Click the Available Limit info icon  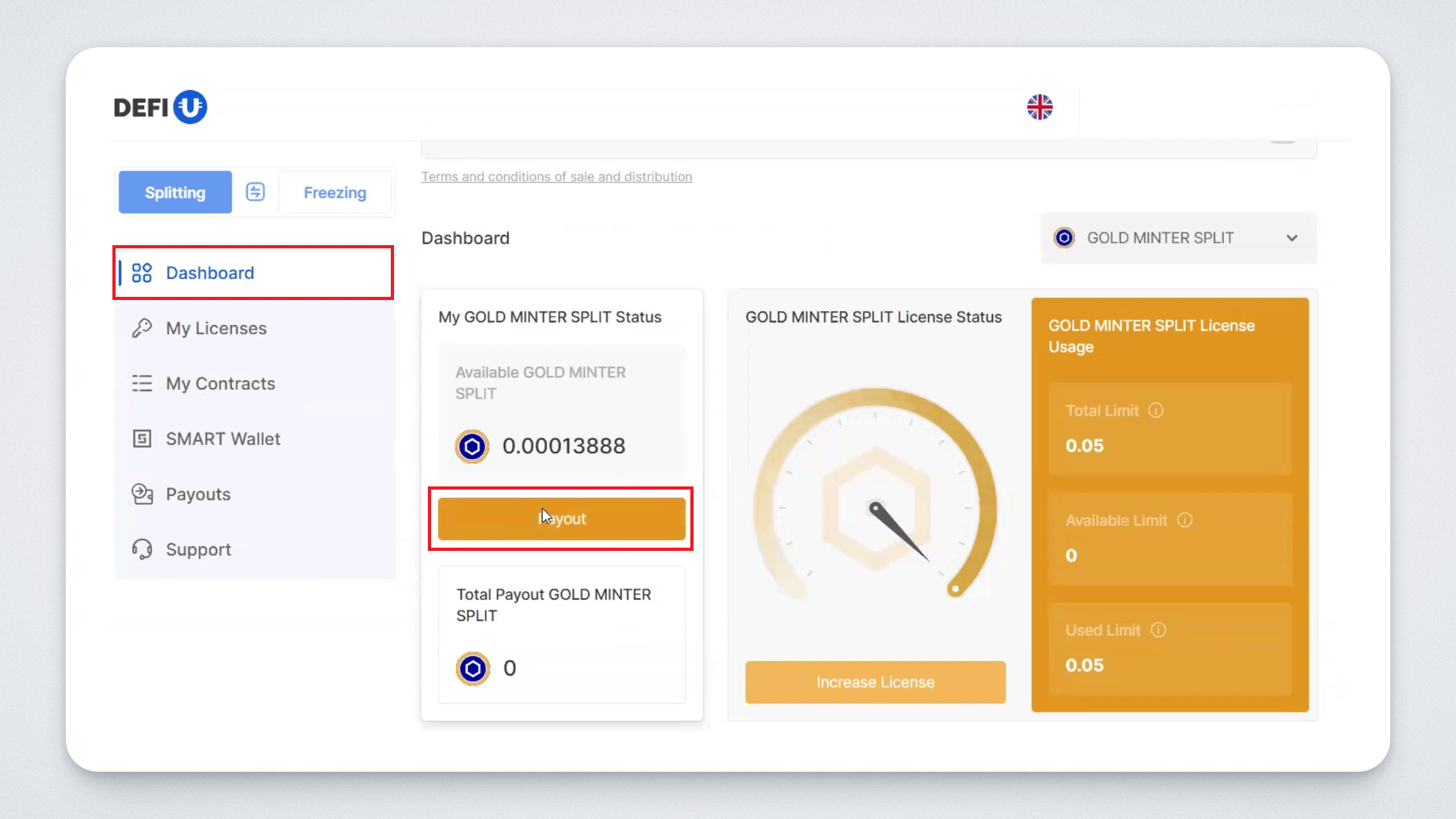(1185, 520)
